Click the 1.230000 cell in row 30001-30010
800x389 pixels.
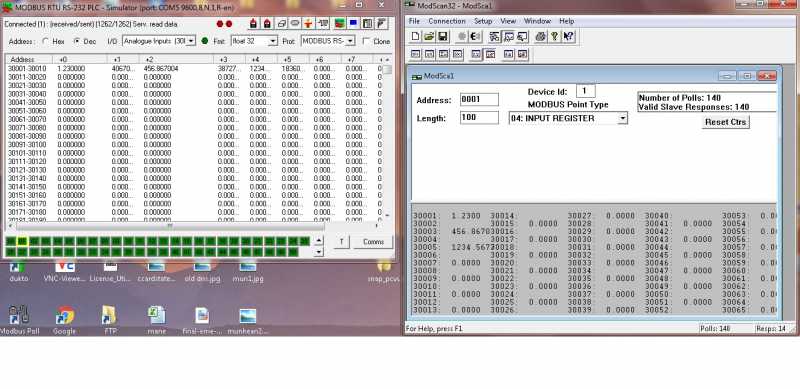pos(71,68)
